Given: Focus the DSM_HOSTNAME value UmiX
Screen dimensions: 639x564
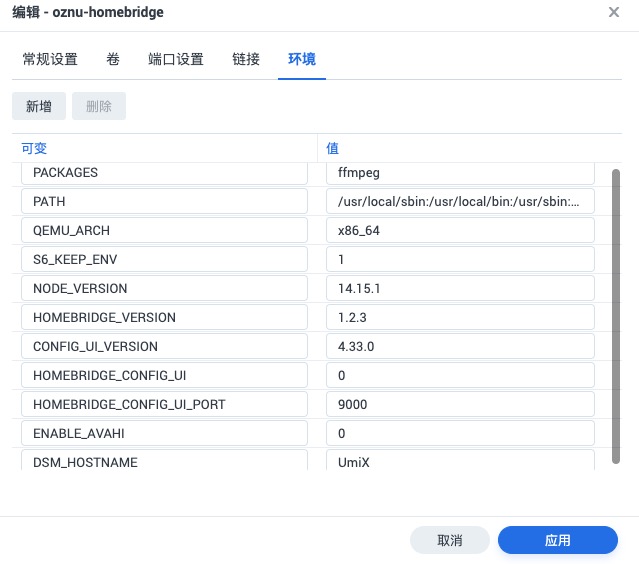Looking at the screenshot, I should 460,461.
